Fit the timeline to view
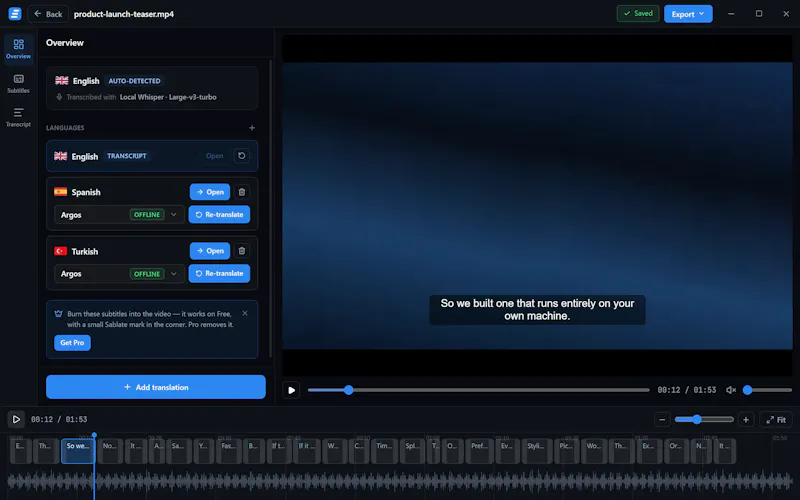The image size is (800, 500). pyautogui.click(x=776, y=420)
